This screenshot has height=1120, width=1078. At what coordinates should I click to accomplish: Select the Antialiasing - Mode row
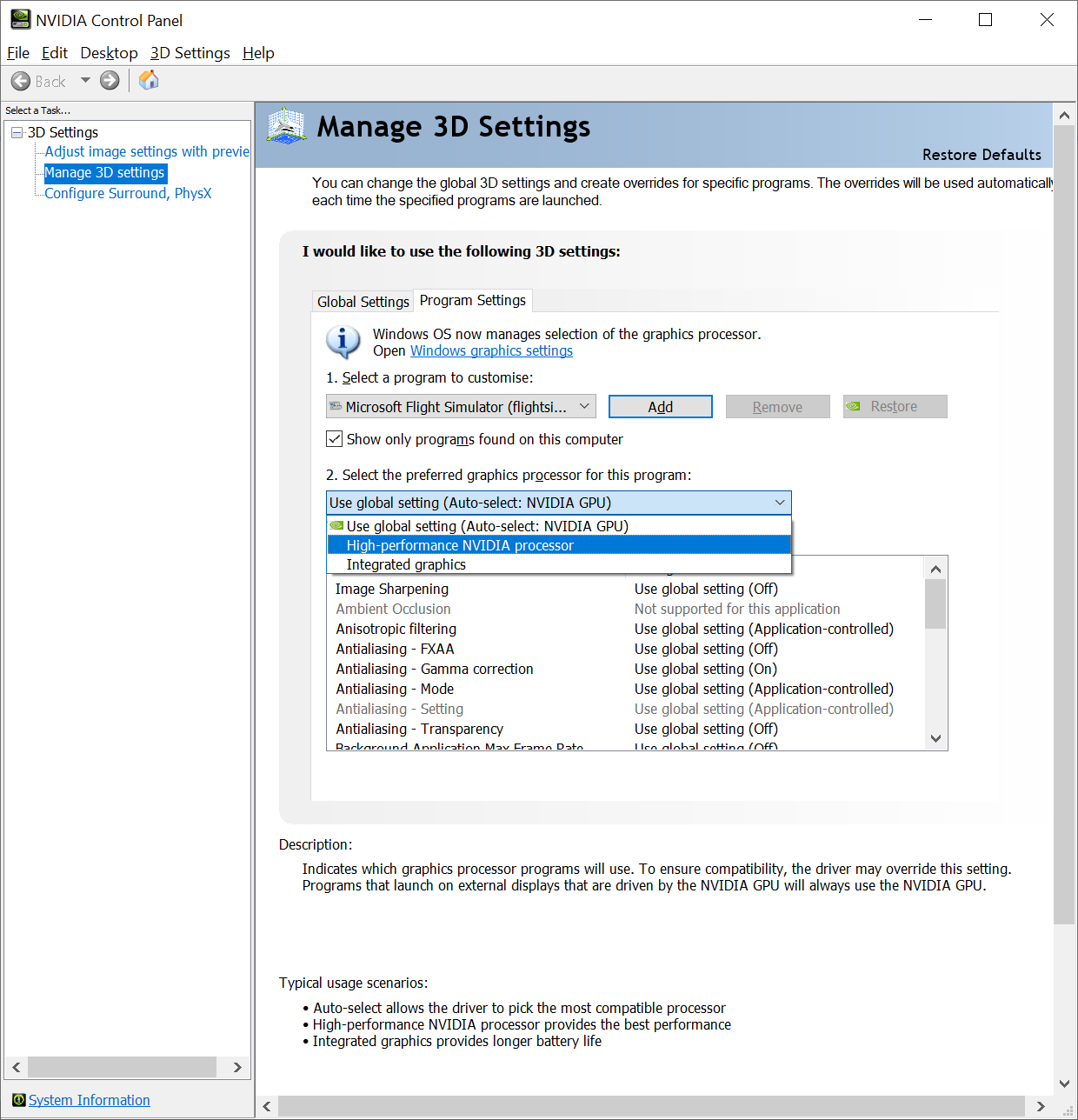click(x=625, y=689)
